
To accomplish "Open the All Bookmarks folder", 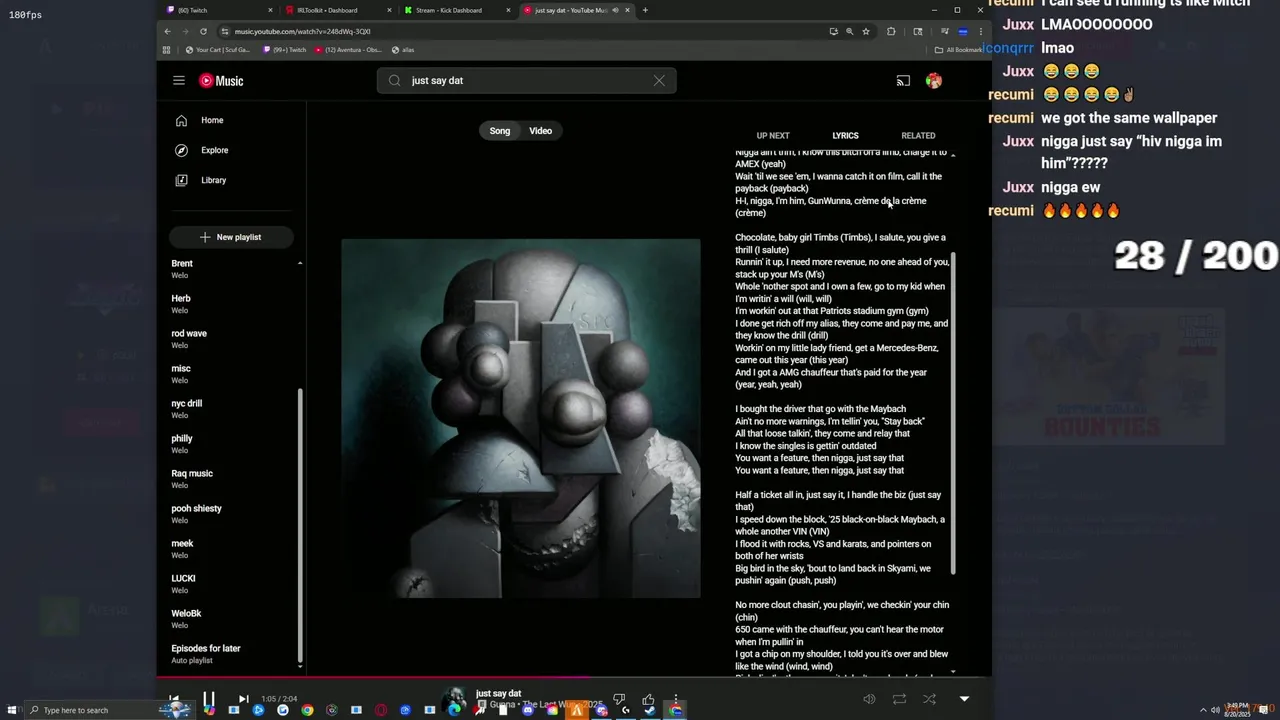I will coord(959,49).
